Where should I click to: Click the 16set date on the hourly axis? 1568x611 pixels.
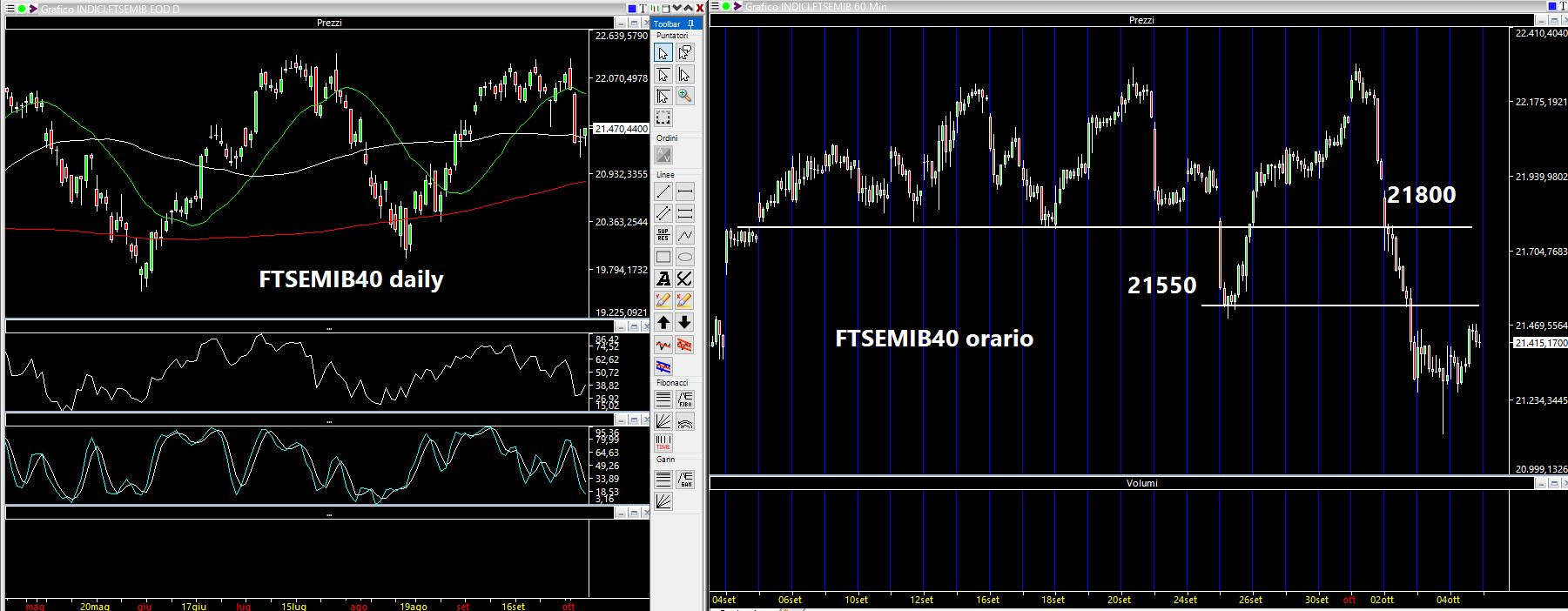(987, 601)
